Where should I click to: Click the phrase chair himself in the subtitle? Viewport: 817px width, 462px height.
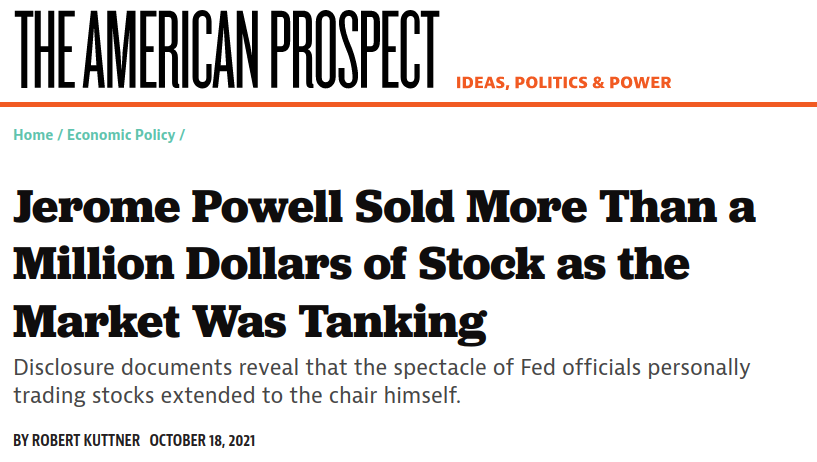395,395
